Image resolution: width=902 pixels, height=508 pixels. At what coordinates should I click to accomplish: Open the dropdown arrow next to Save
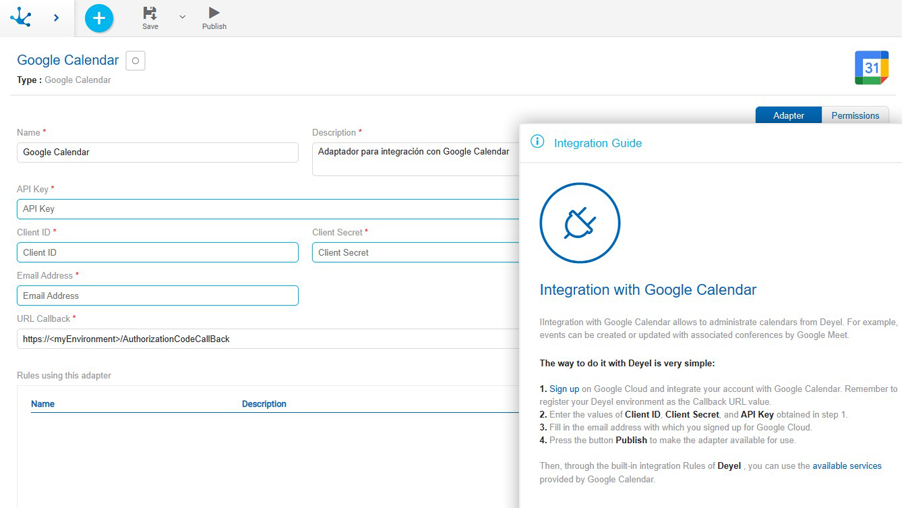[x=182, y=17]
